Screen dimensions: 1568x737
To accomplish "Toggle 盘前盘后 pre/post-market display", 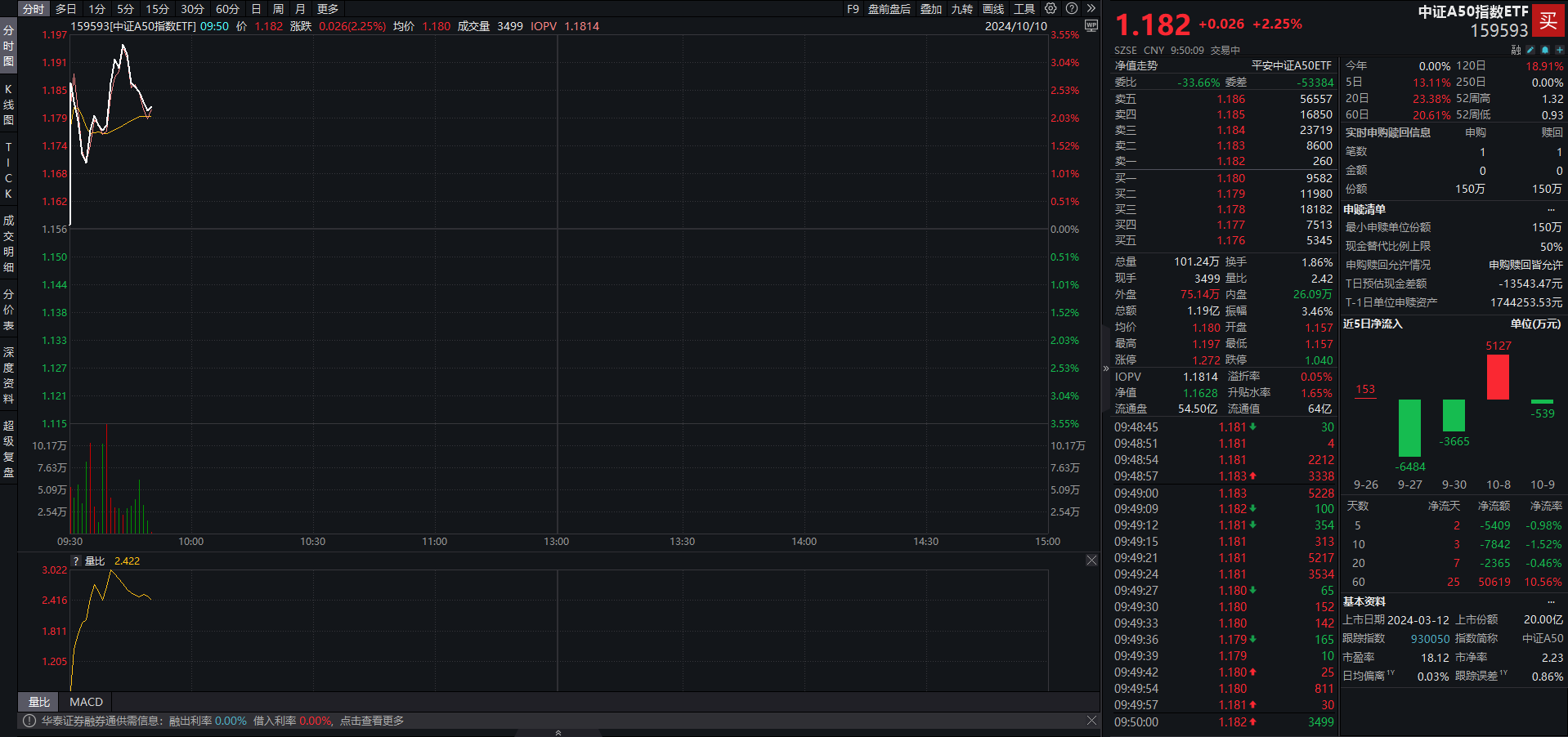I will (889, 9).
